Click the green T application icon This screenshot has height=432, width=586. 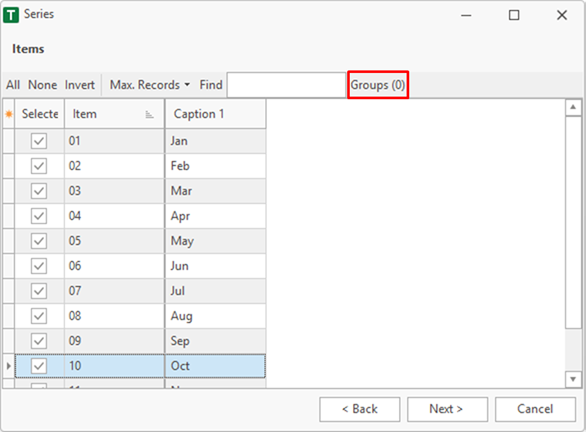[11, 15]
